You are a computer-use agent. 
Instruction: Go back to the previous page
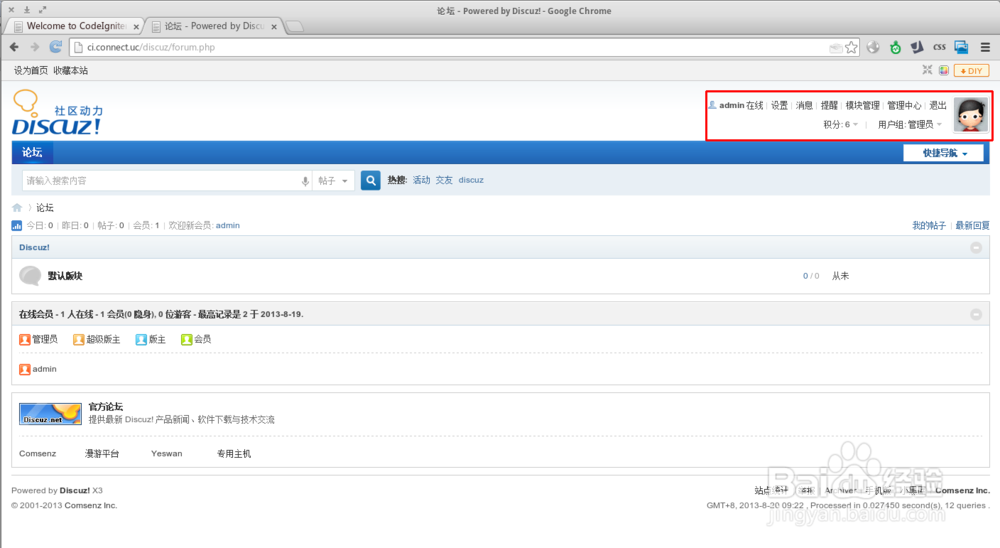(14, 47)
